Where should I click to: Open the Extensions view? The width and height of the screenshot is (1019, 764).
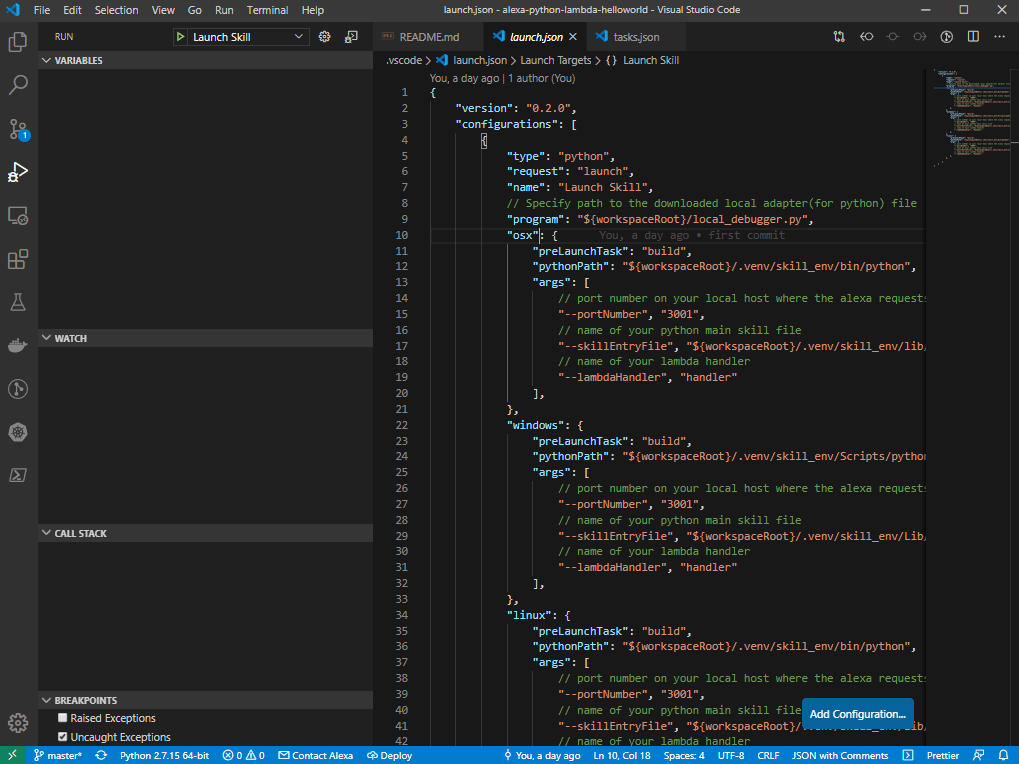click(x=18, y=259)
